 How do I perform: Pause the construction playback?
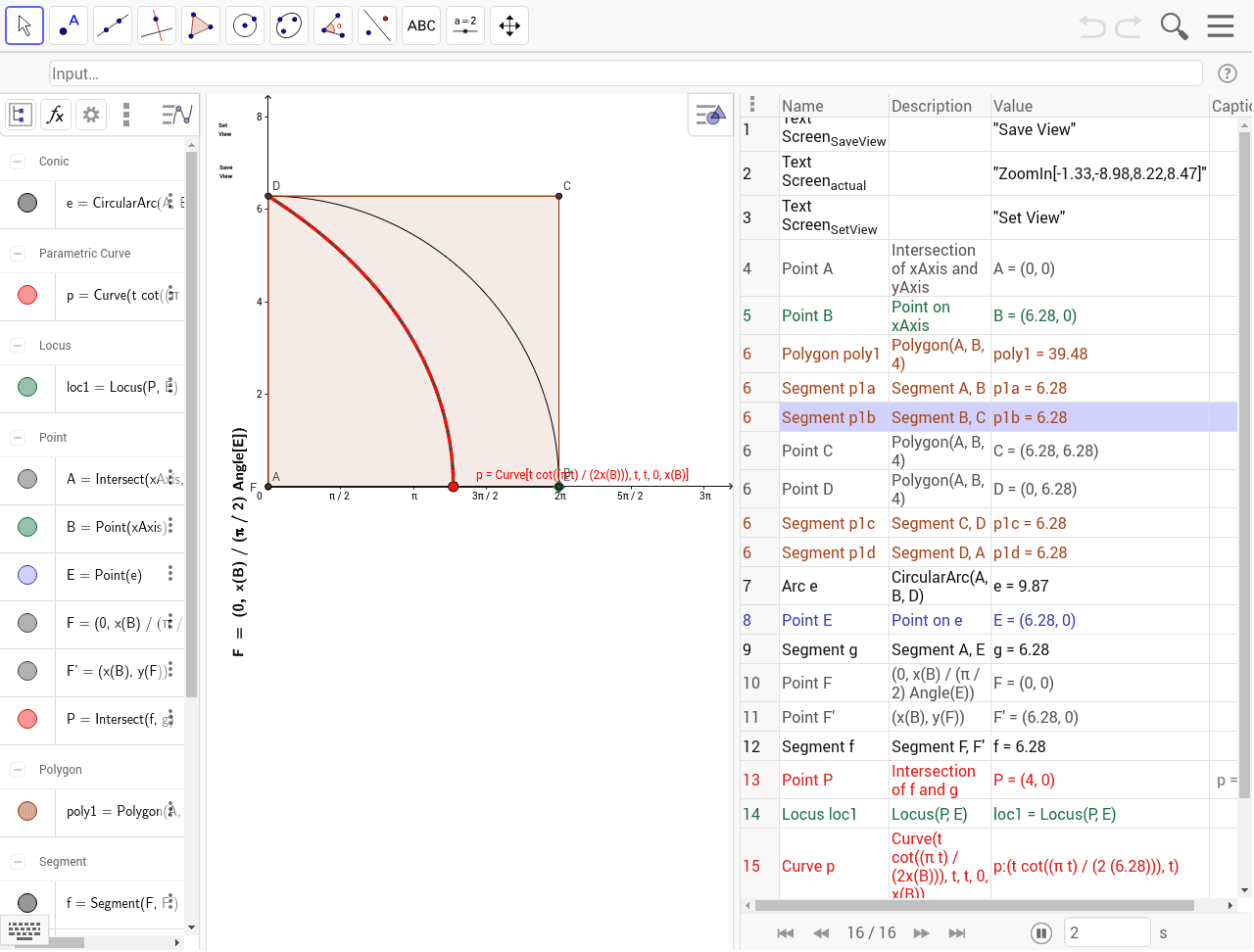[x=1041, y=933]
